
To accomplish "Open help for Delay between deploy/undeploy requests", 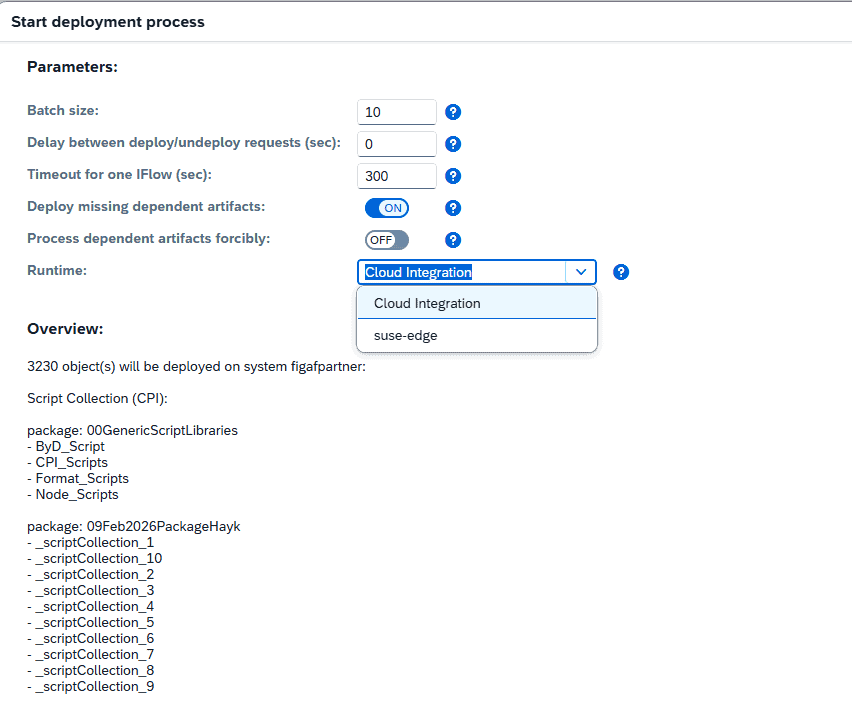I will coord(453,144).
